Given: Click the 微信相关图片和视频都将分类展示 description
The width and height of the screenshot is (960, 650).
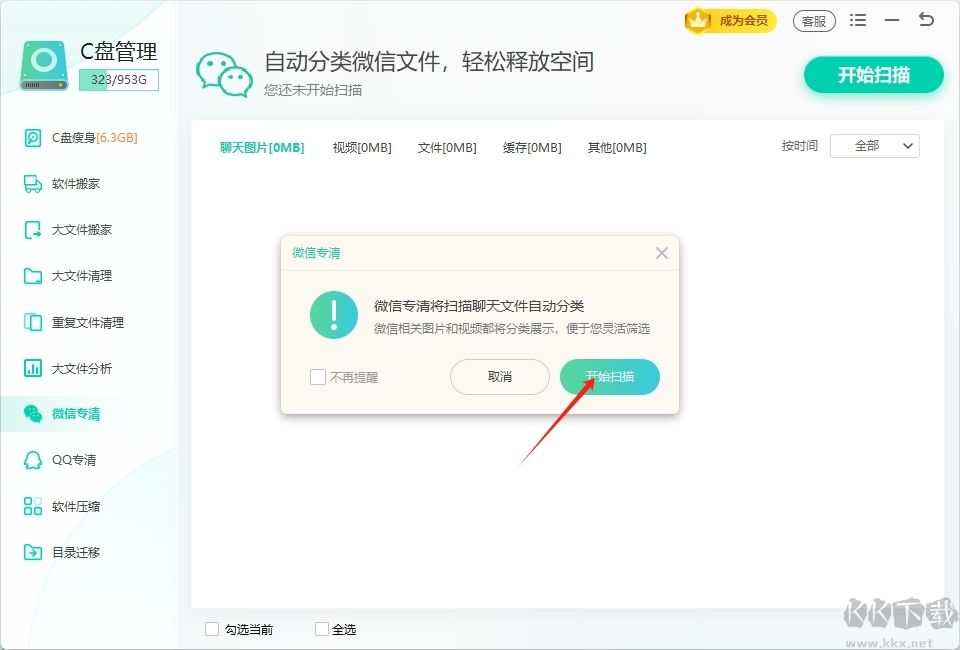Looking at the screenshot, I should point(512,329).
